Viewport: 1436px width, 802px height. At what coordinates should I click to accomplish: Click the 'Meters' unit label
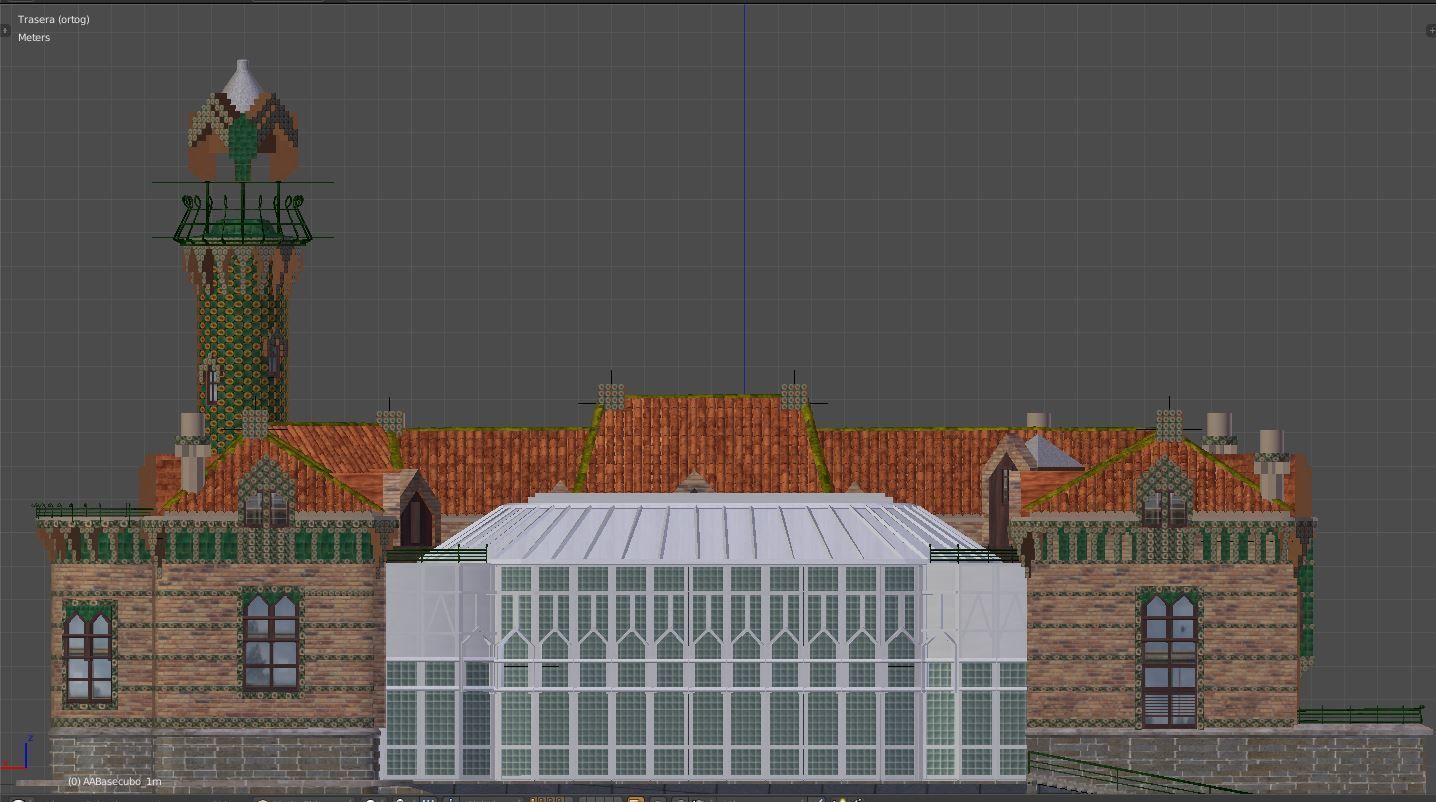[34, 37]
